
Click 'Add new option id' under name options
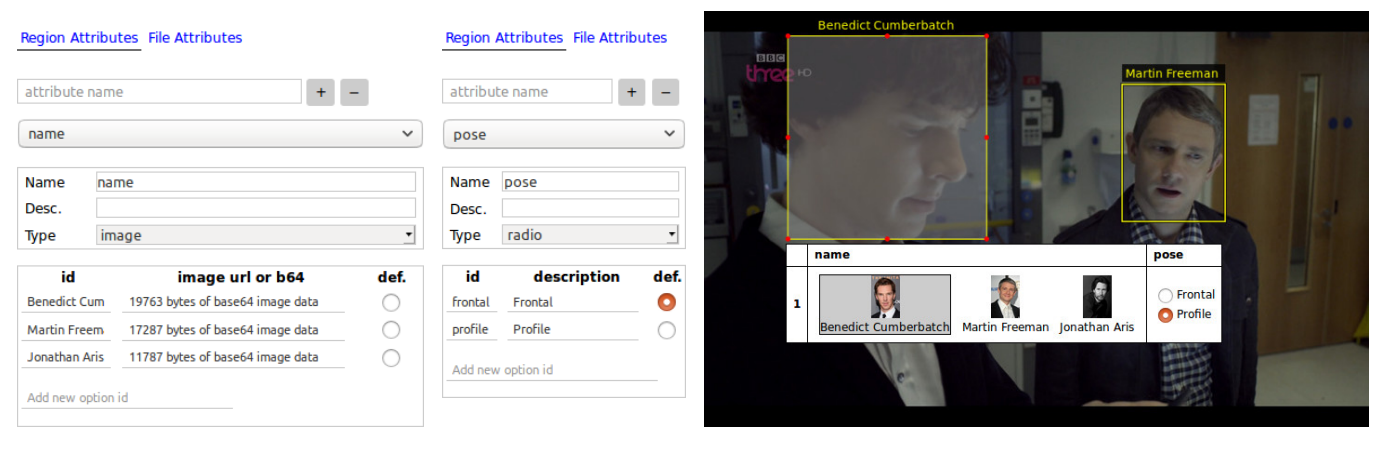[127, 398]
